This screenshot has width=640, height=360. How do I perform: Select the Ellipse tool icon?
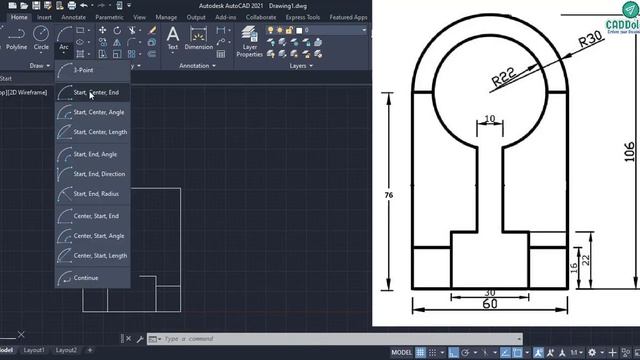pos(80,42)
